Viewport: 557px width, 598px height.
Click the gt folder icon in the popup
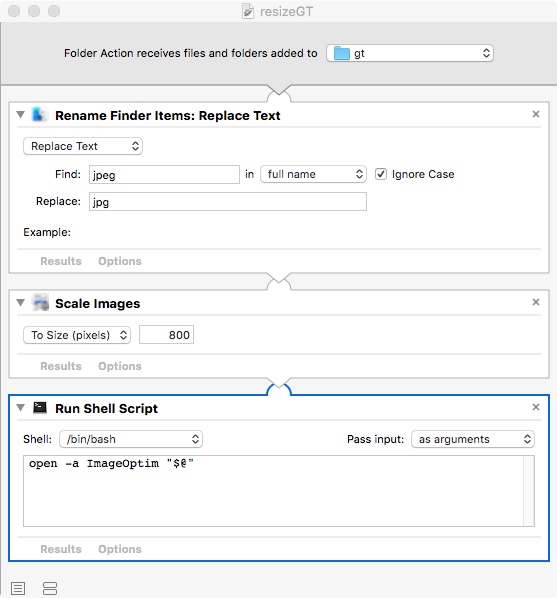[341, 53]
